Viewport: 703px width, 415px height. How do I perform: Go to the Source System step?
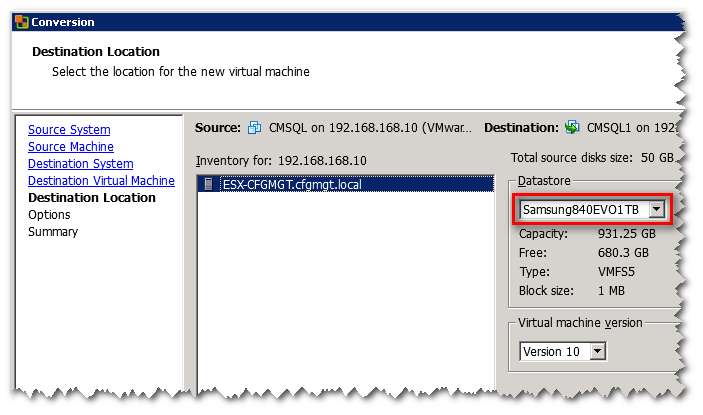tap(69, 130)
